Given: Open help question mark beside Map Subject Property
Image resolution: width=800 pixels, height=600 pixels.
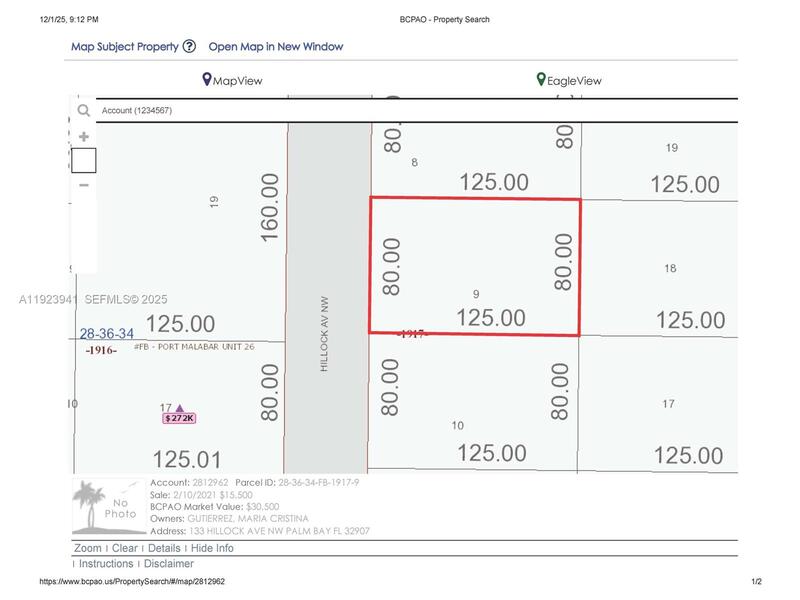Looking at the screenshot, I should tap(189, 47).
